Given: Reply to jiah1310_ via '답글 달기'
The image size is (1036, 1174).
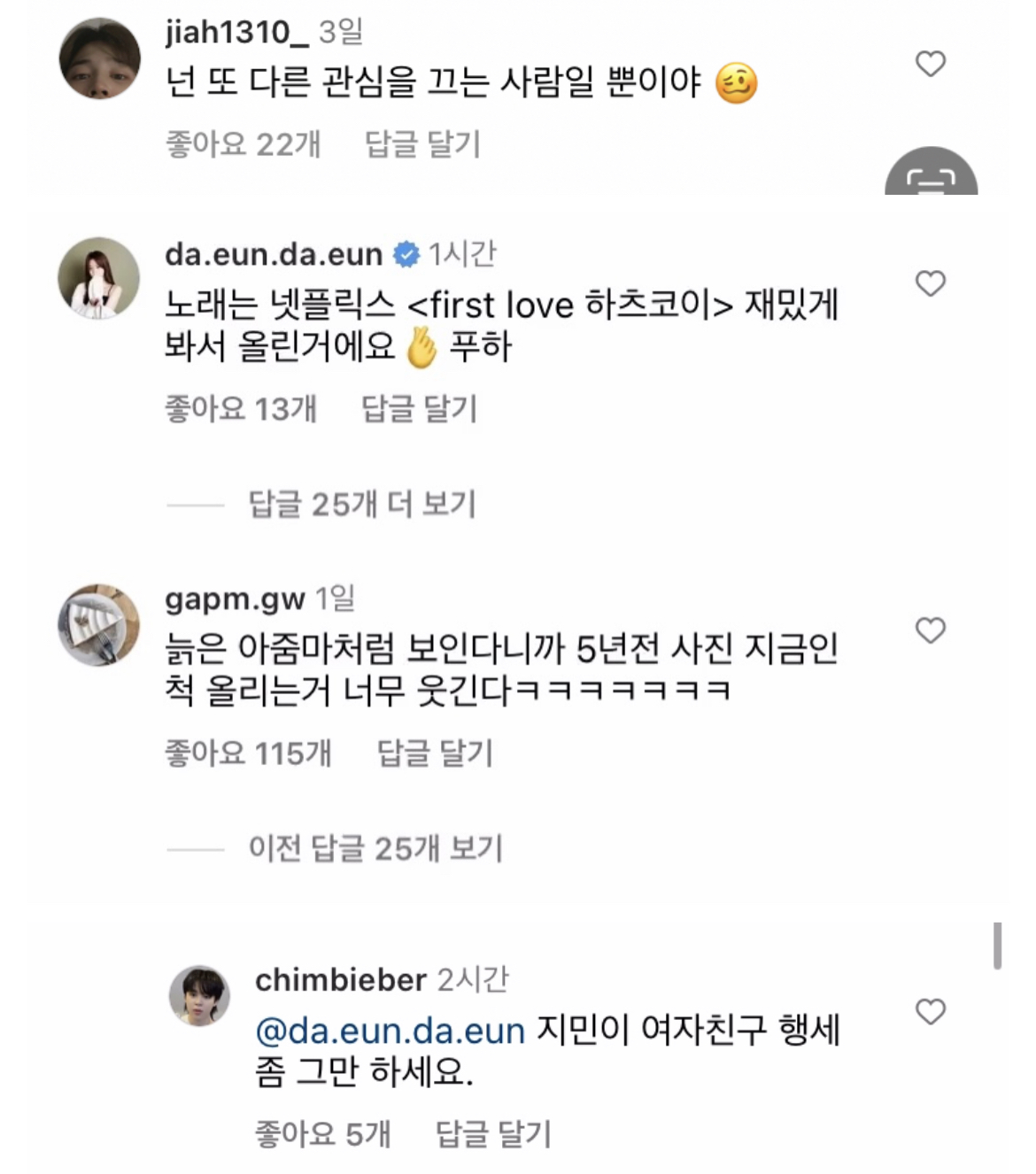Looking at the screenshot, I should (x=422, y=143).
